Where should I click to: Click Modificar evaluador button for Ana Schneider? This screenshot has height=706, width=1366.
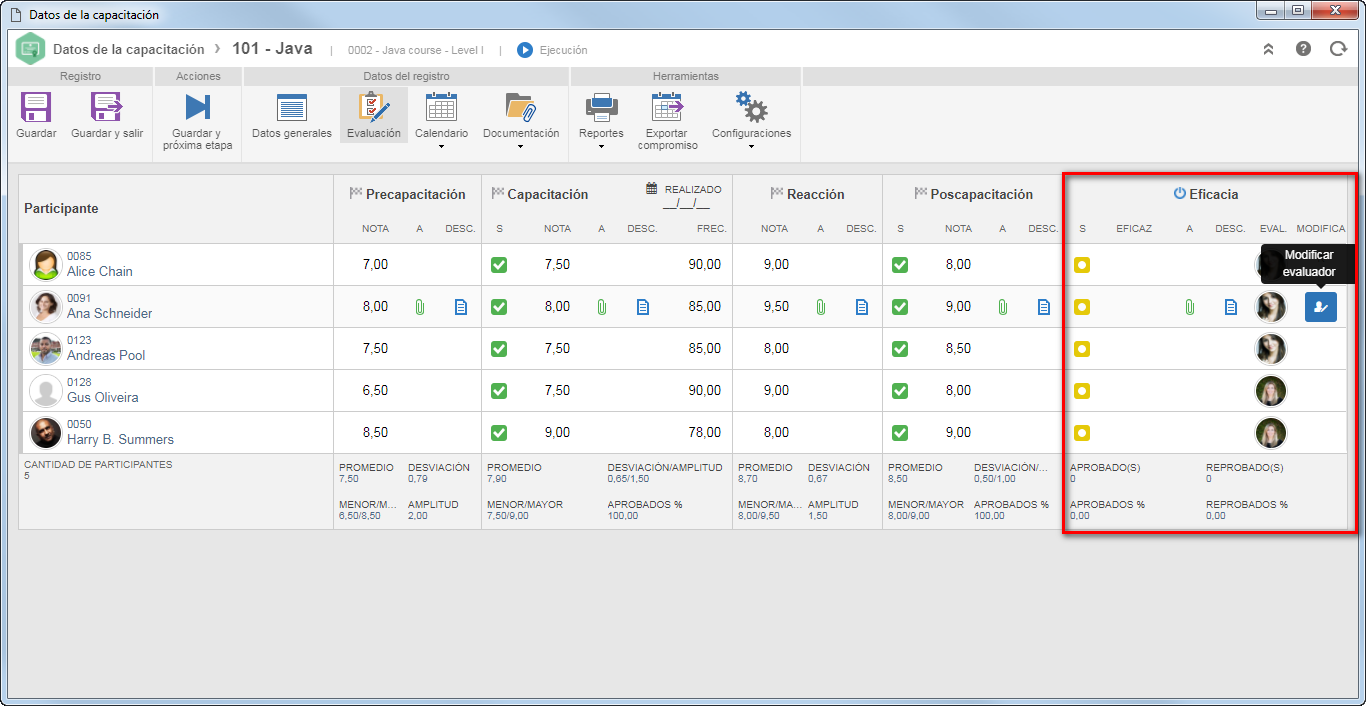pos(1321,307)
